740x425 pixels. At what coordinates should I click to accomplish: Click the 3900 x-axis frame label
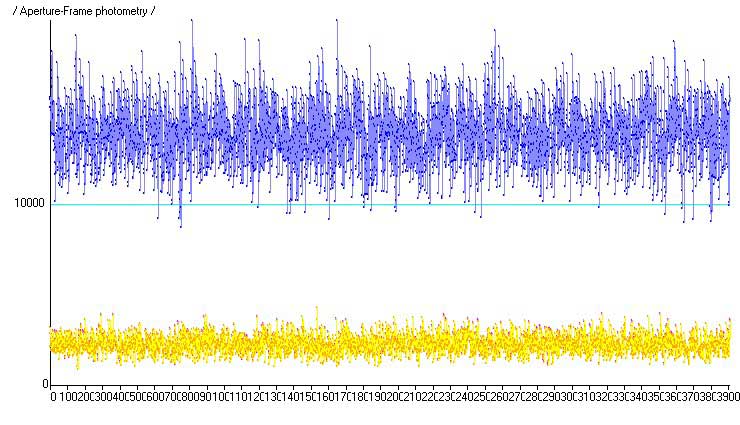(x=729, y=397)
